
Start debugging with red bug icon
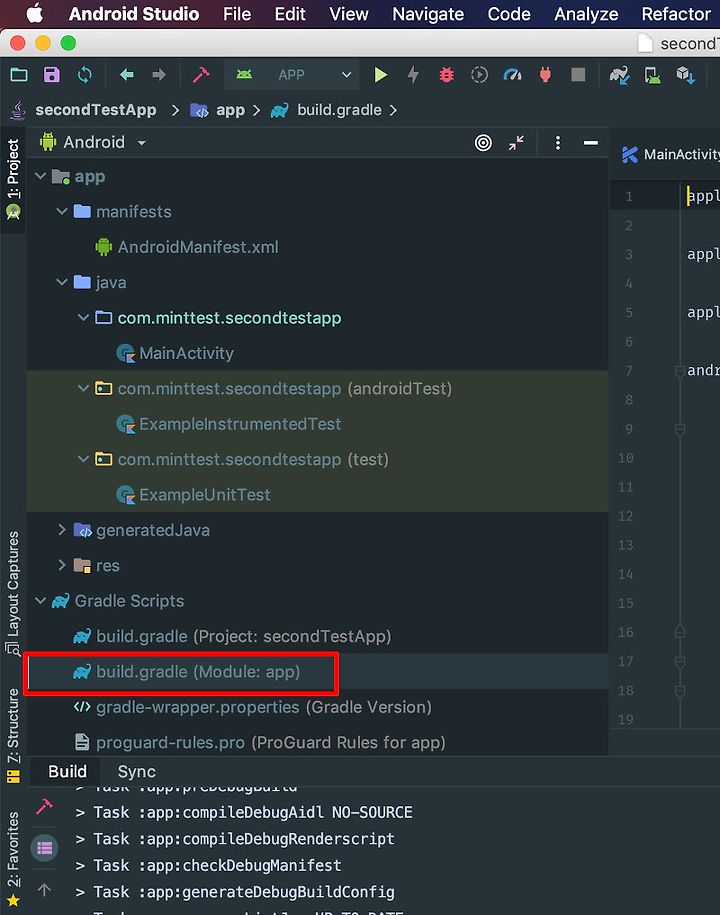pyautogui.click(x=446, y=75)
